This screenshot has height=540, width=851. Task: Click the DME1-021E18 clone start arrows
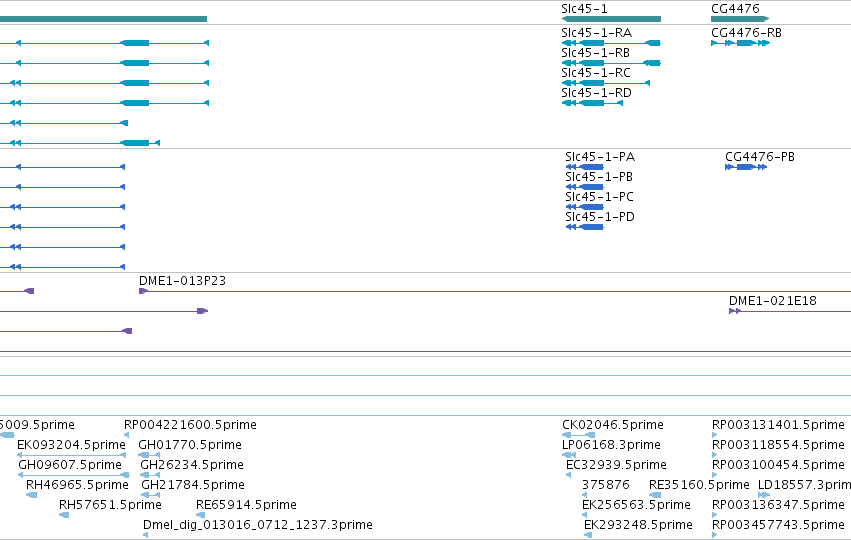735,311
